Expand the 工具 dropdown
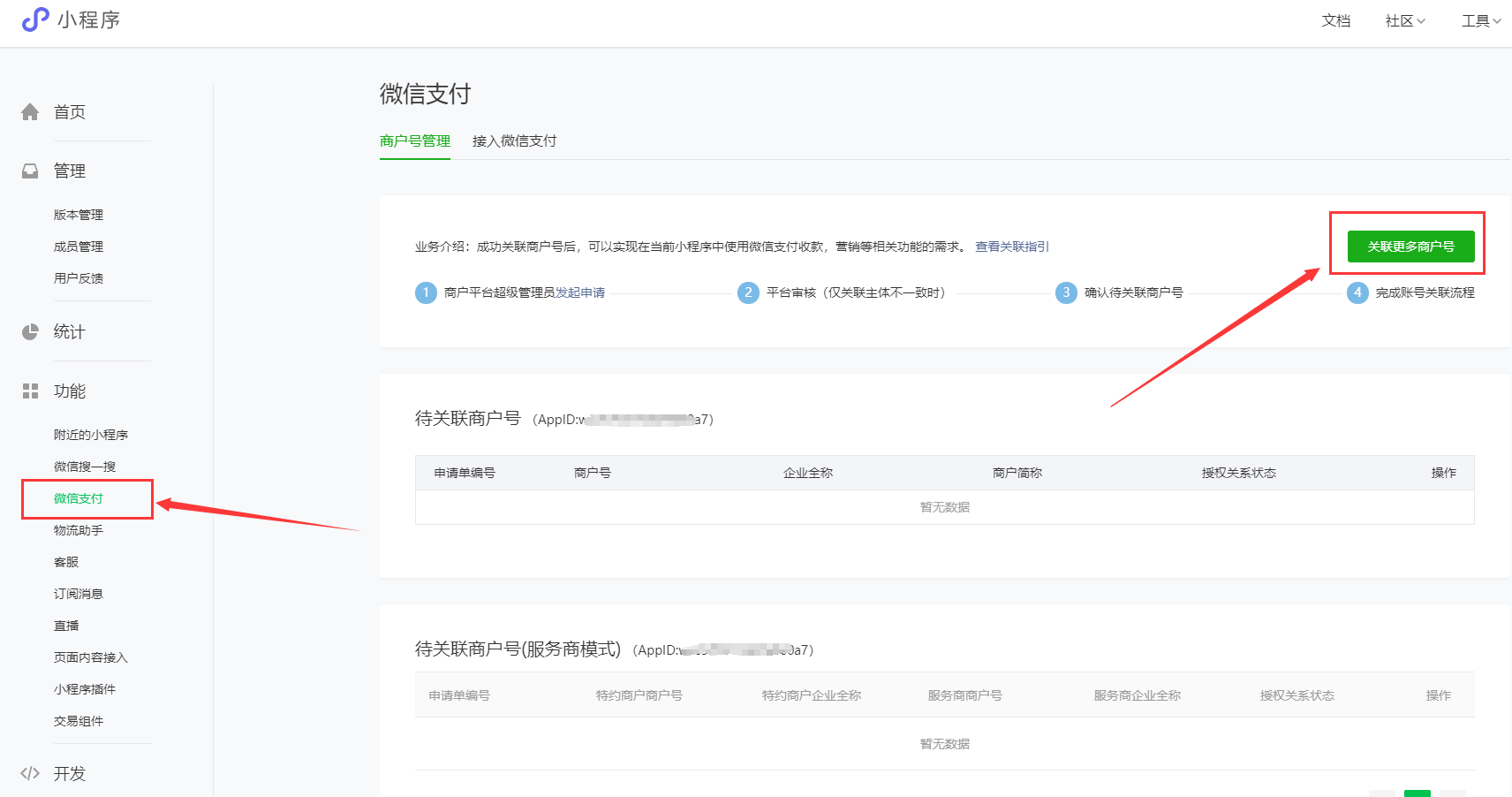Viewport: 1512px width, 797px height. point(1481,21)
